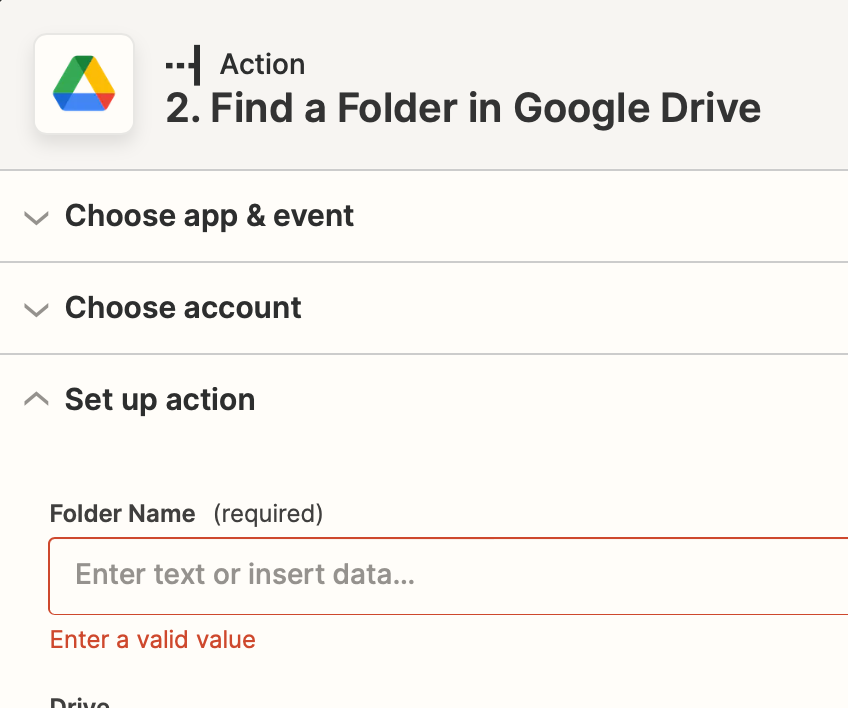Click the "Set up action" heading text
The image size is (848, 708).
point(160,400)
